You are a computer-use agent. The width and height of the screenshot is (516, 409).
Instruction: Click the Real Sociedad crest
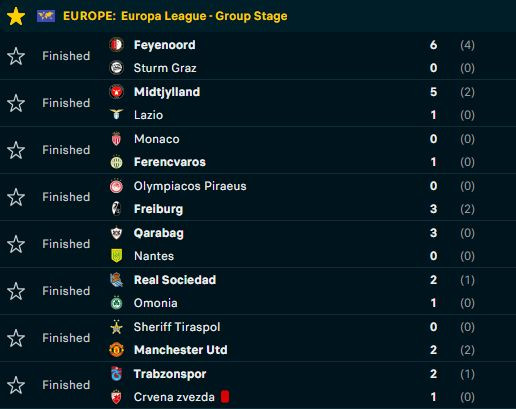117,280
